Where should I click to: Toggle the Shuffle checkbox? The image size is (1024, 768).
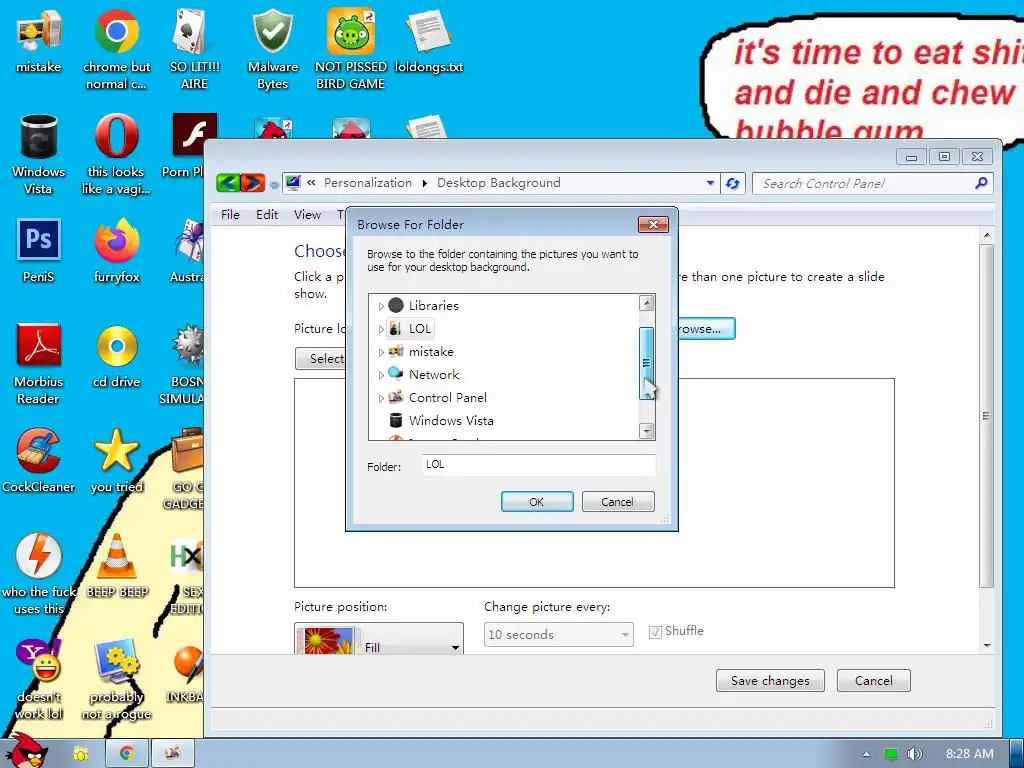(655, 632)
